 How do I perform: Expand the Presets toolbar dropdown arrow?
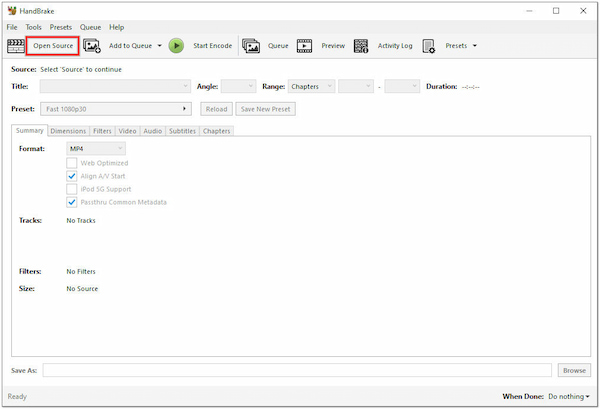[475, 46]
